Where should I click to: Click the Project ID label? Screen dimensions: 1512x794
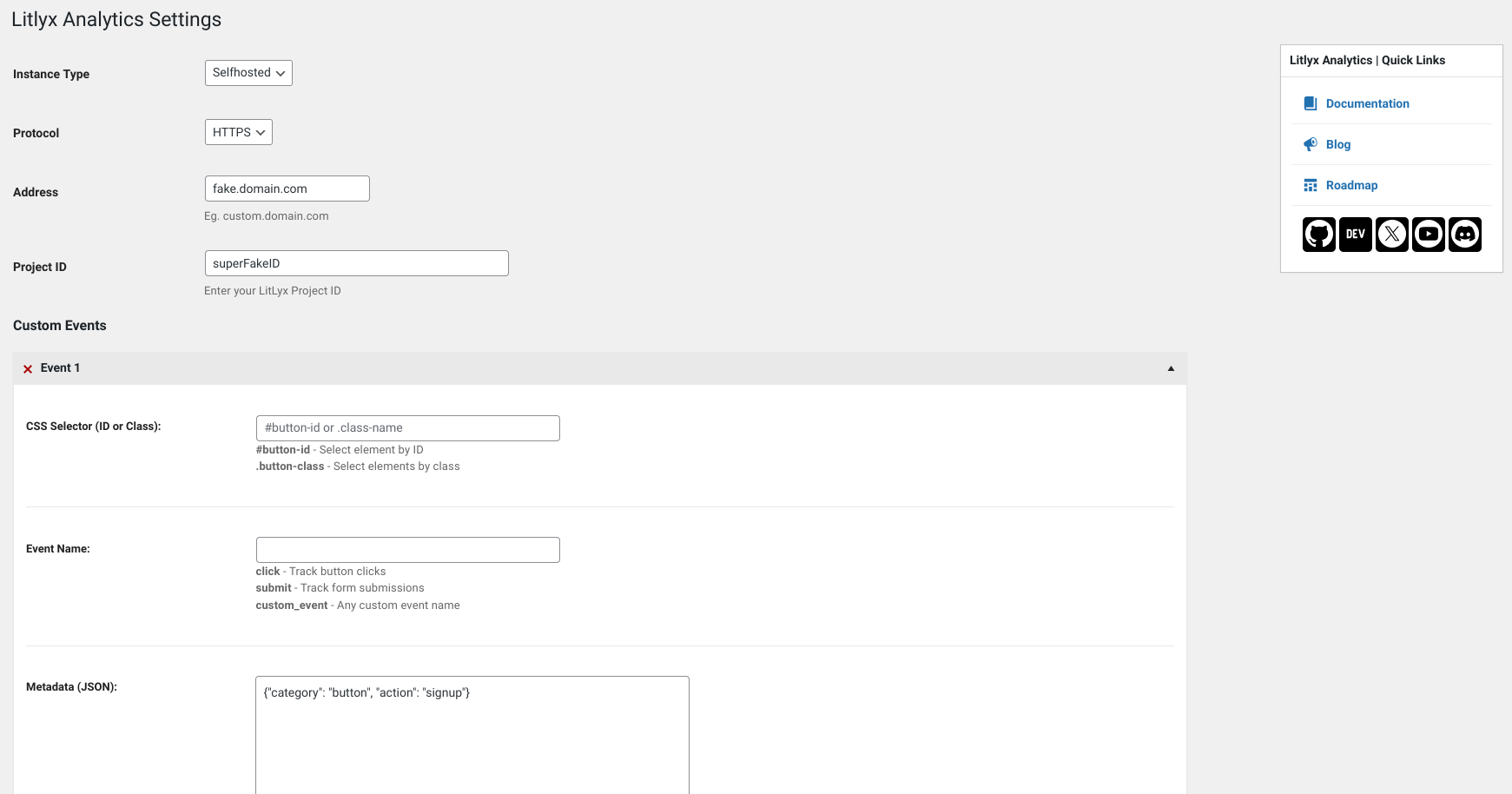(40, 268)
